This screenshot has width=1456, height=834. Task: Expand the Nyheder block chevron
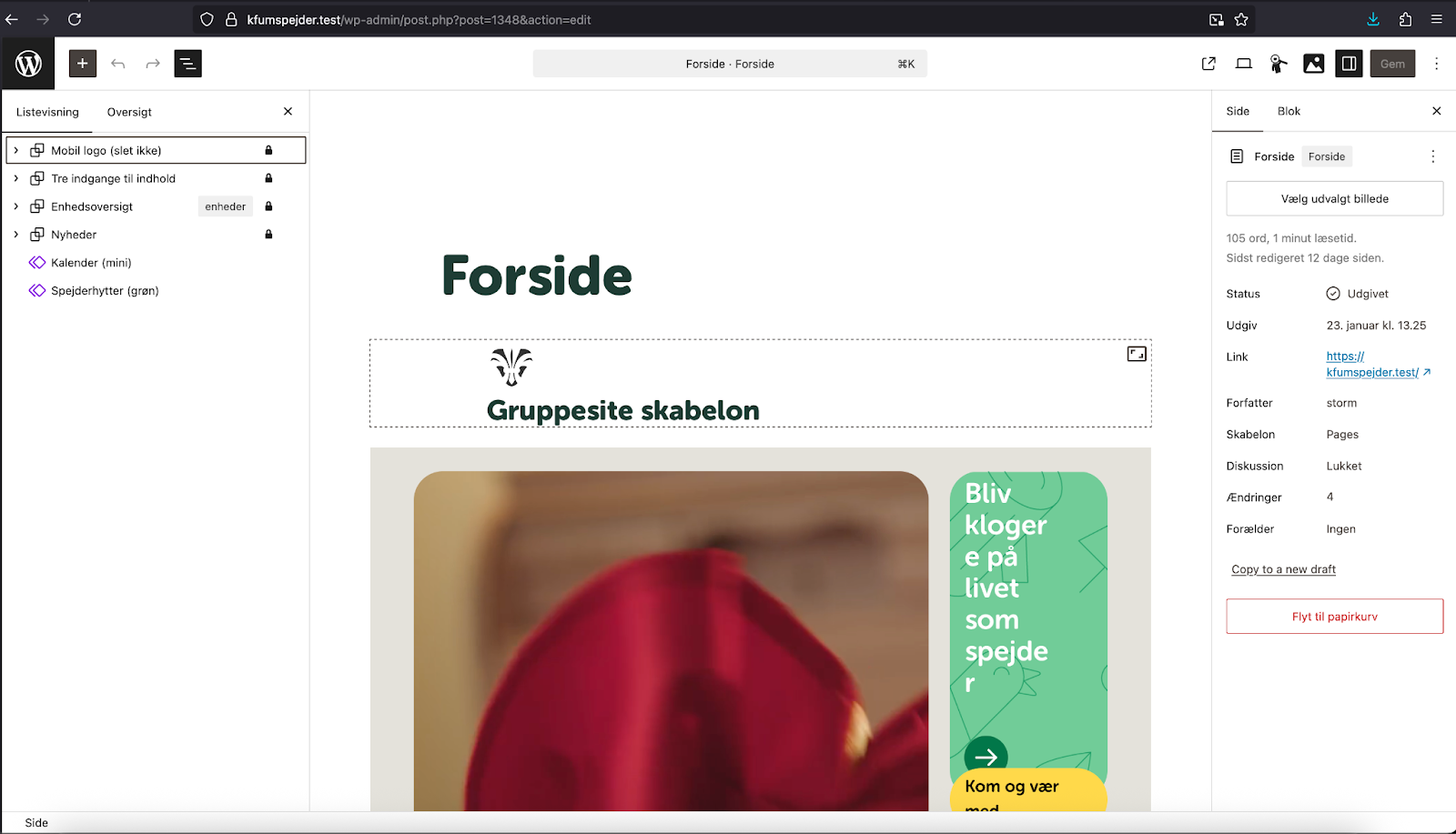pyautogui.click(x=16, y=235)
